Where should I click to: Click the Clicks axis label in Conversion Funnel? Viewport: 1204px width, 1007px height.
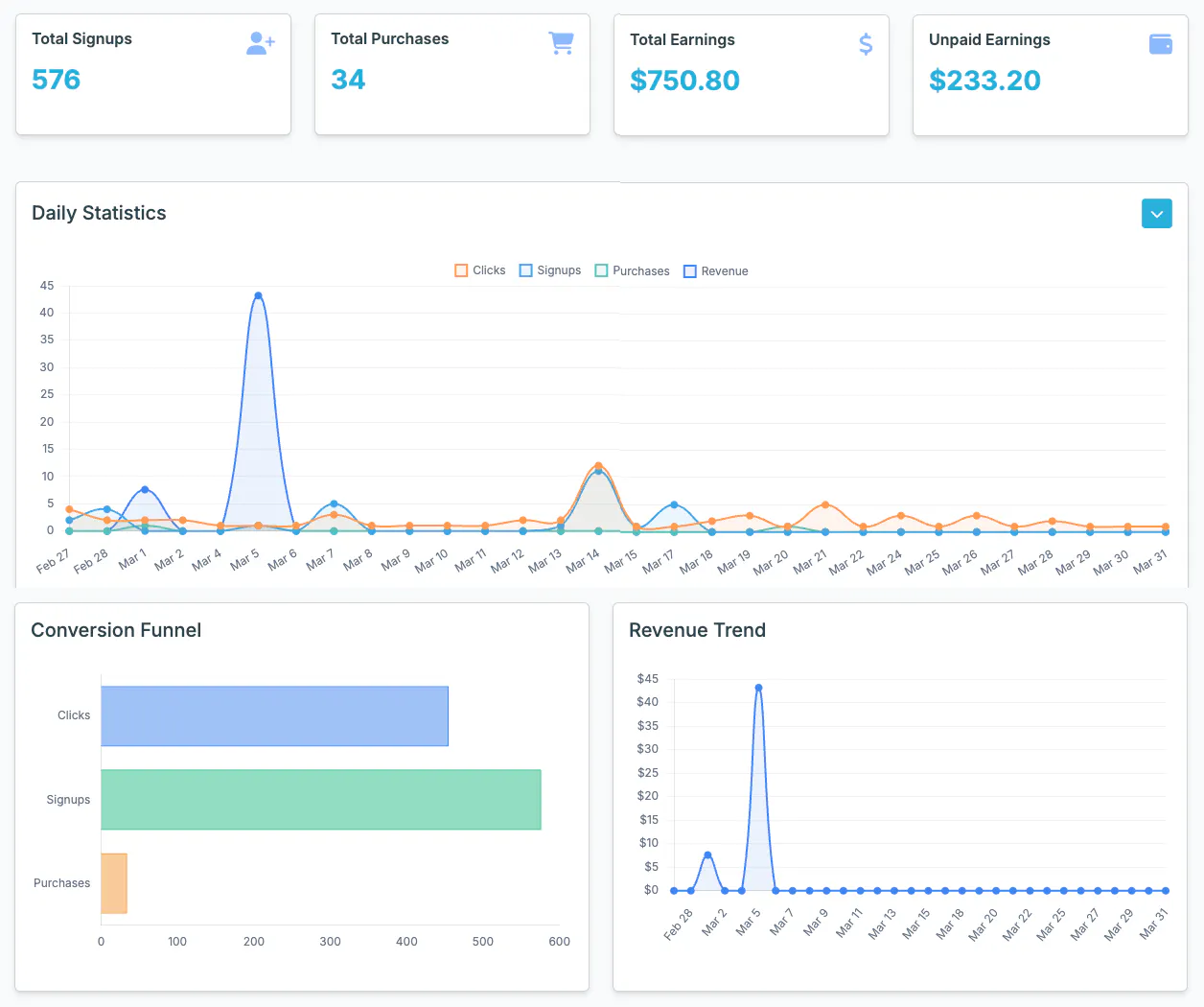pos(74,715)
